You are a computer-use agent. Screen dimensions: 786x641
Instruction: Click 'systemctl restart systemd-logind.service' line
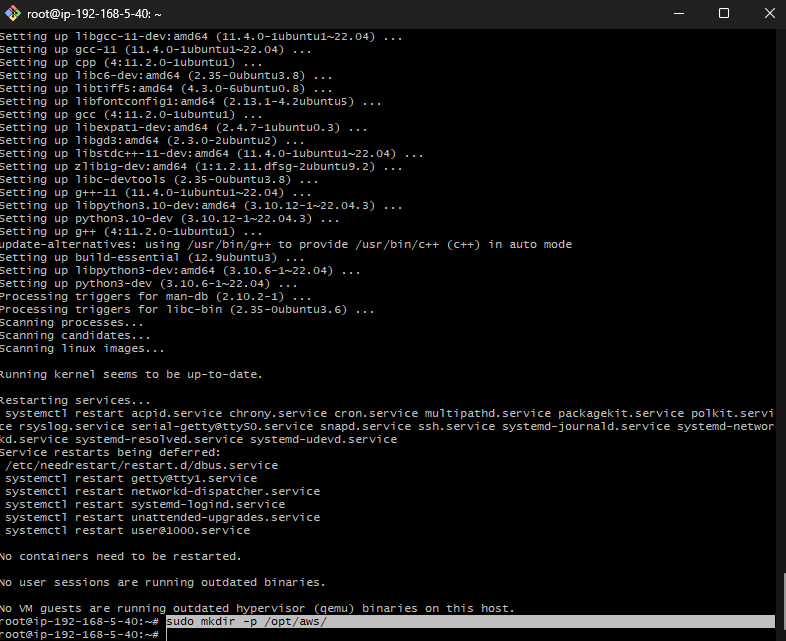coord(145,505)
